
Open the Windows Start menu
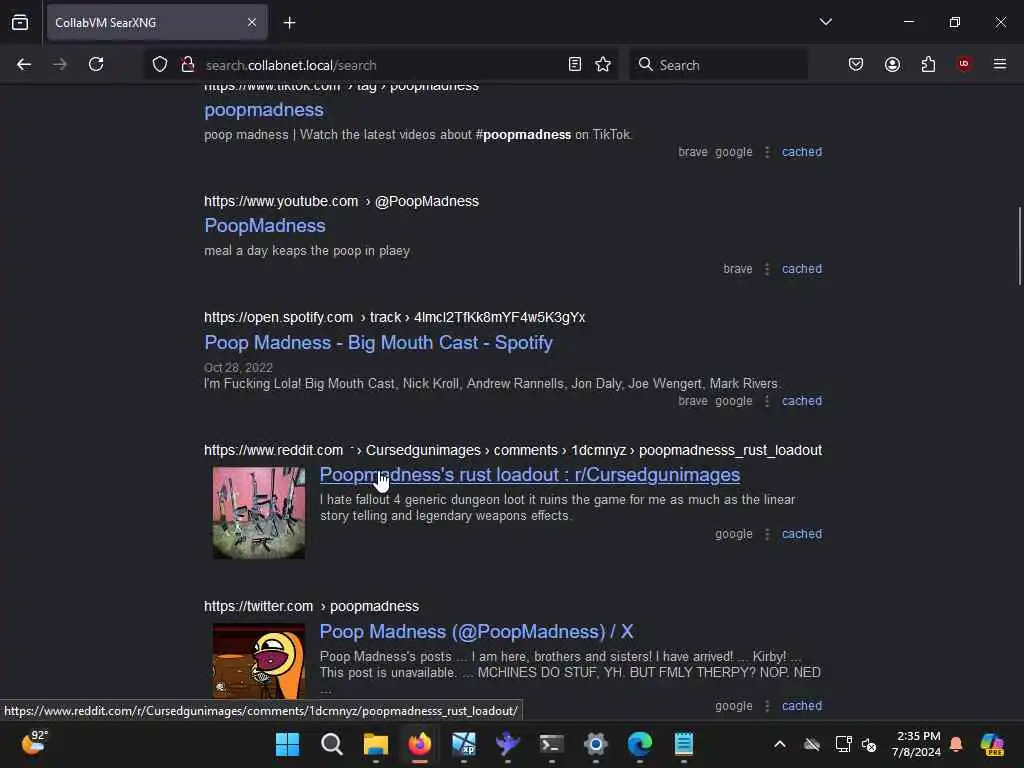(287, 744)
